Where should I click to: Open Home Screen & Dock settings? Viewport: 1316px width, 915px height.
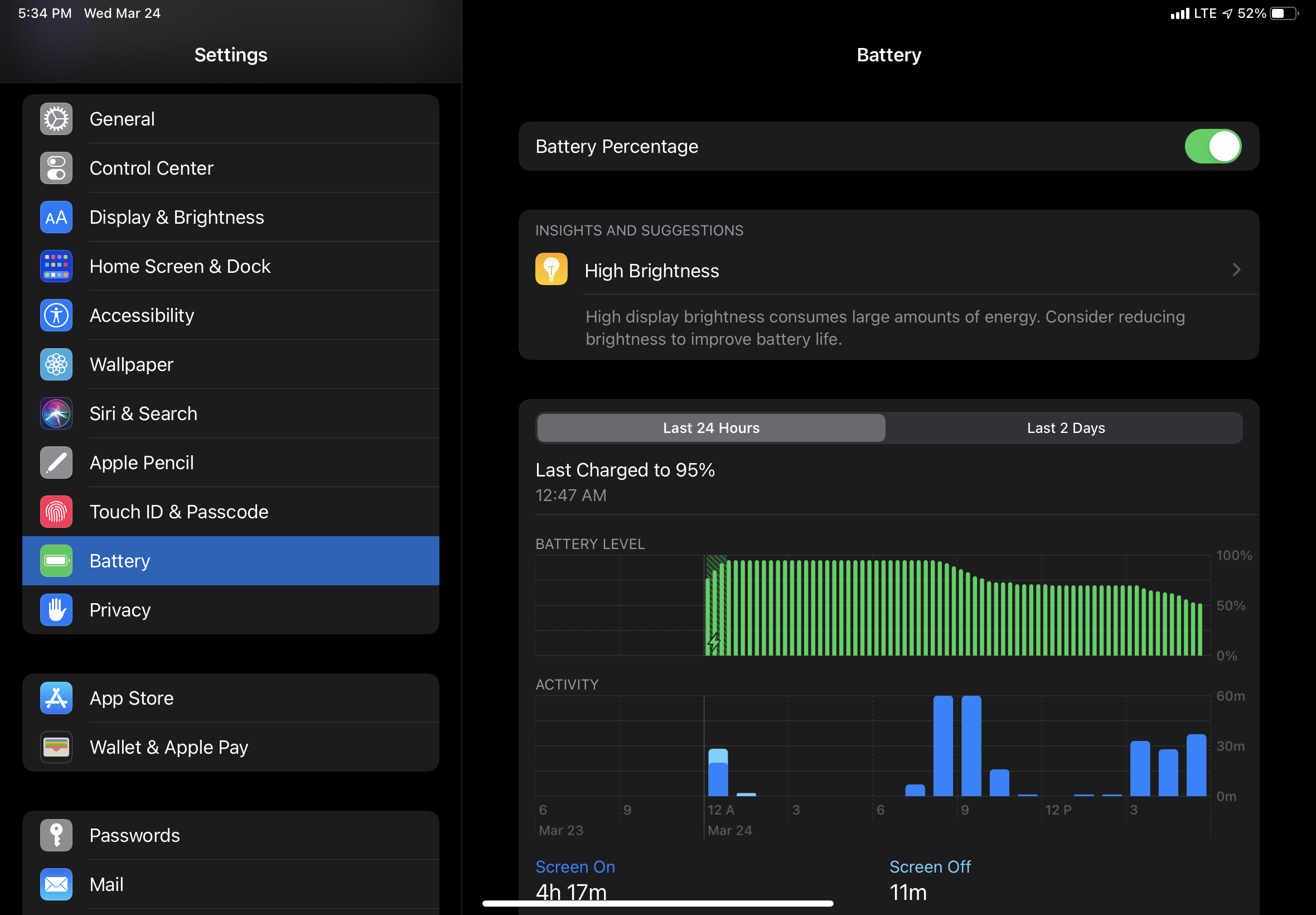(x=180, y=266)
